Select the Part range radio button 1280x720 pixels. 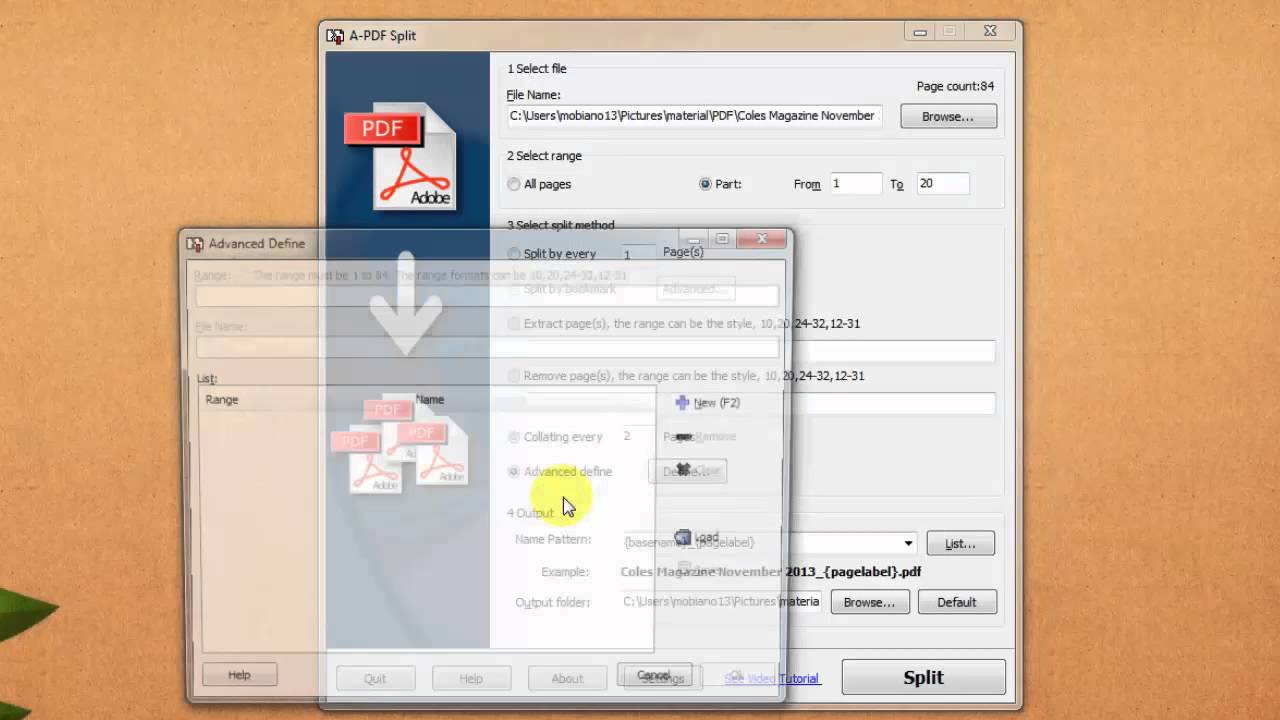(705, 184)
